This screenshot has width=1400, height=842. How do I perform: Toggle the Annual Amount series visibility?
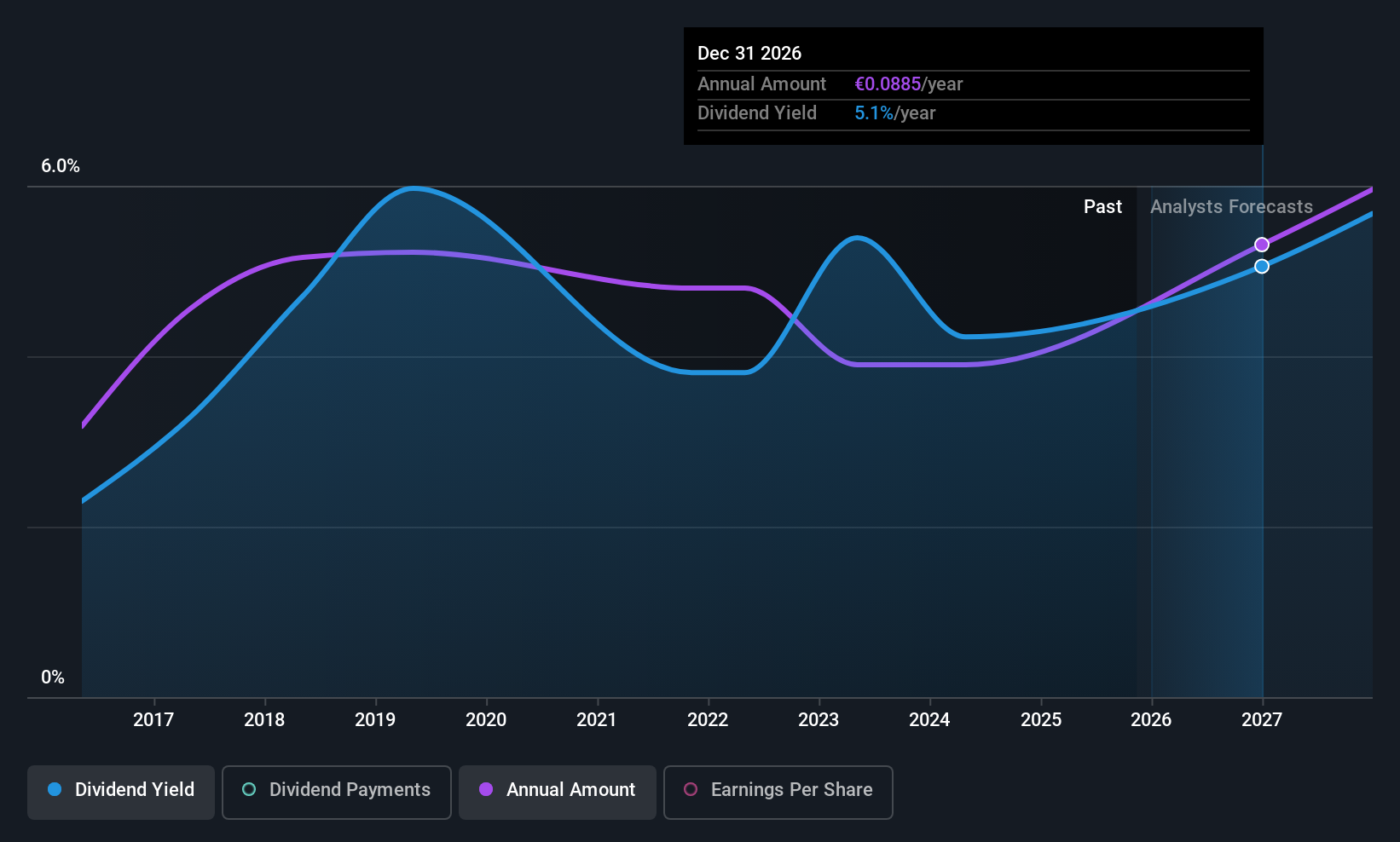pos(557,790)
